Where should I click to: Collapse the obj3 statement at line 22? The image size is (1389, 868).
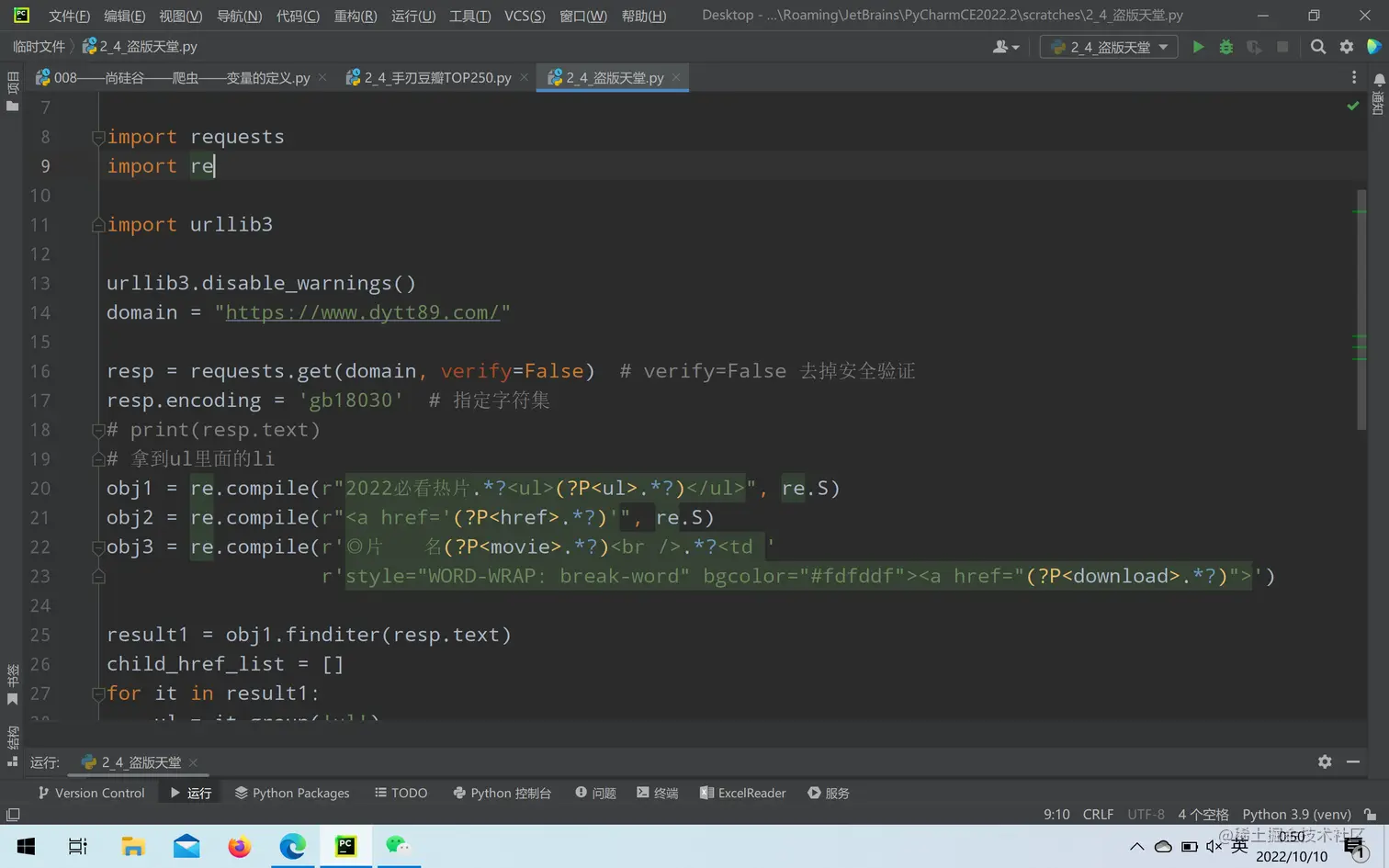point(98,547)
